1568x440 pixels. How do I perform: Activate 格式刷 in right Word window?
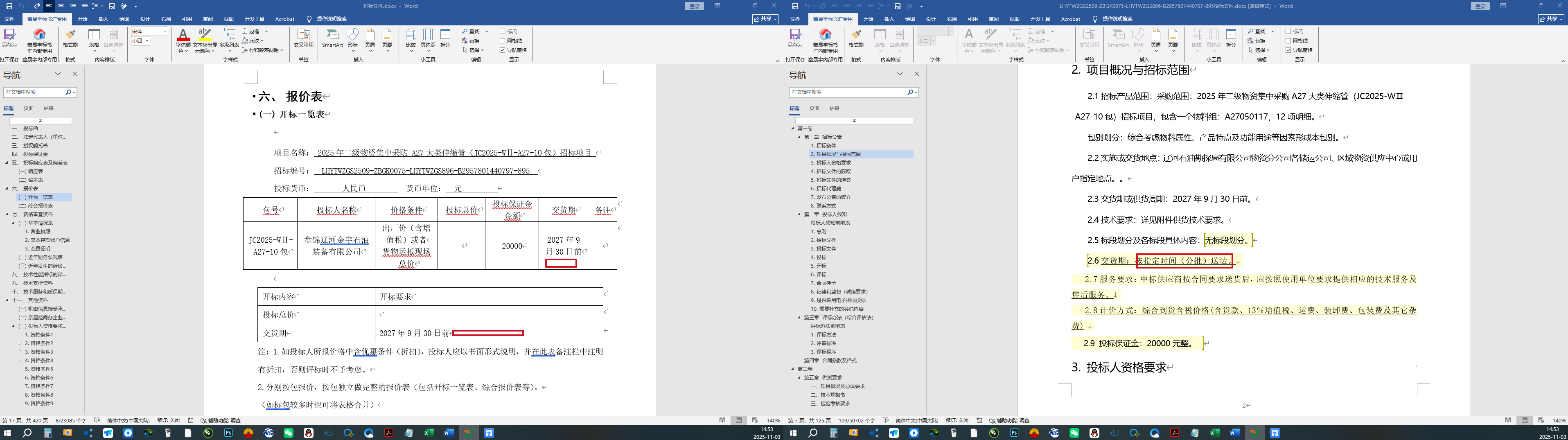[856, 38]
